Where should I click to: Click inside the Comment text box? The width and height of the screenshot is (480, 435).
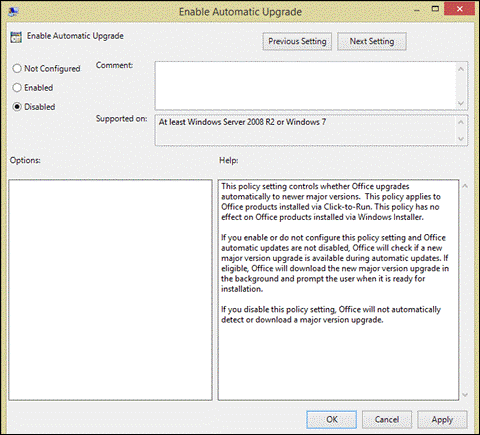[x=305, y=86]
